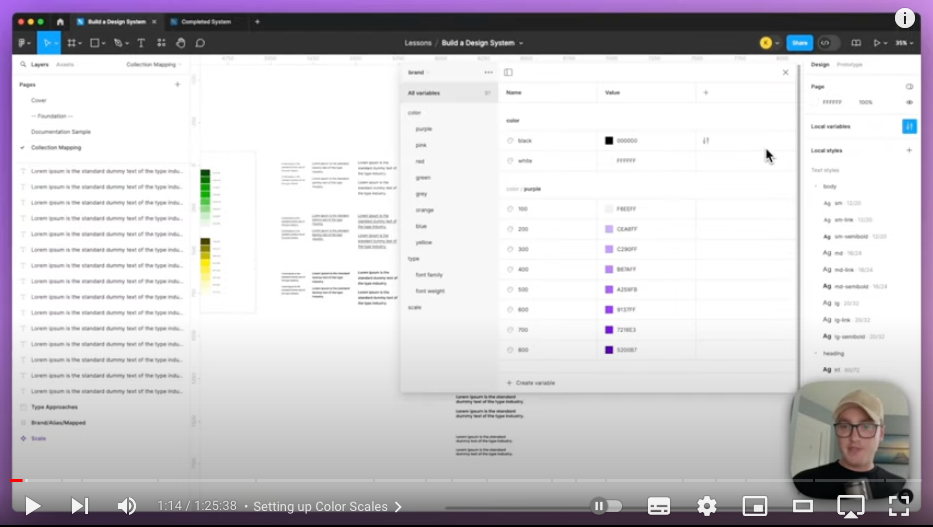Select the Scale component layer
Viewport: 933px width, 527px height.
[x=38, y=438]
